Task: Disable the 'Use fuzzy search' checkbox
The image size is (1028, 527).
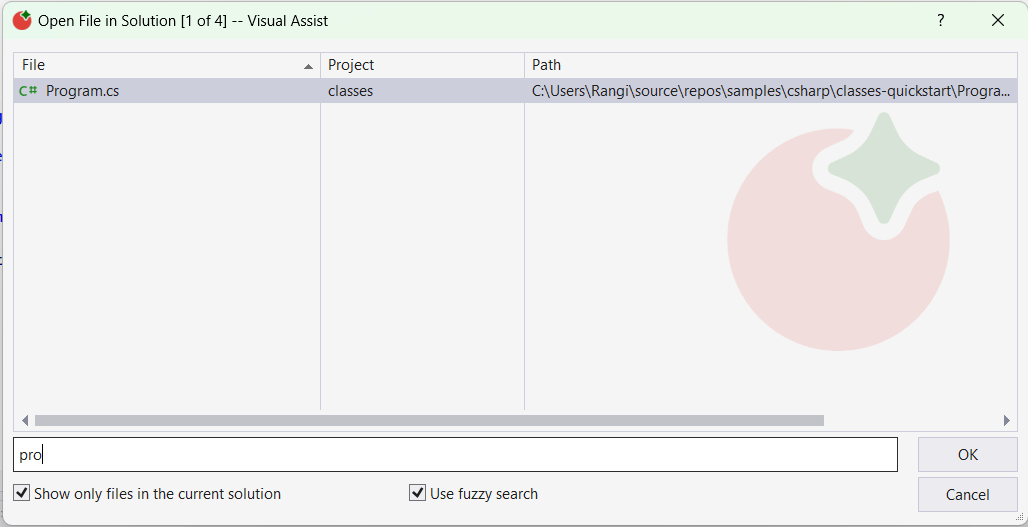Action: (418, 493)
